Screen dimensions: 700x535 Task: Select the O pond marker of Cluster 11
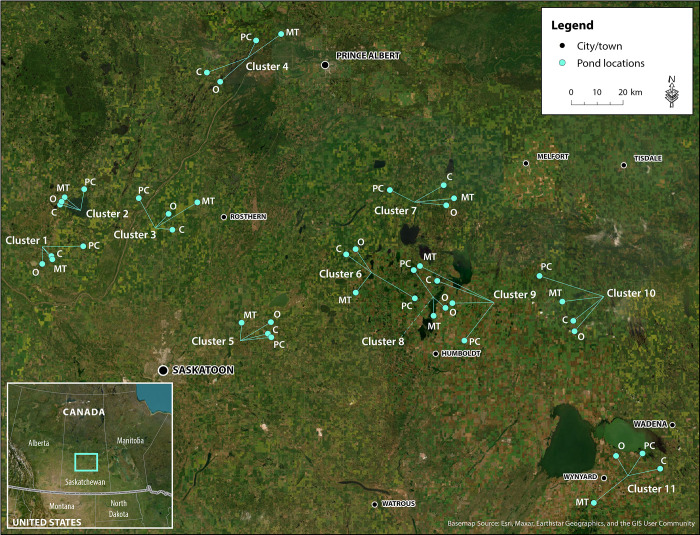pyautogui.click(x=616, y=456)
